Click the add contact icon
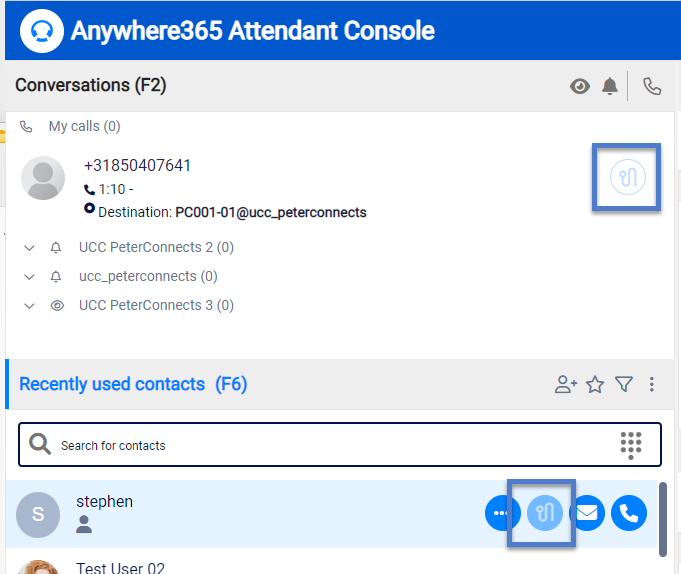The height and width of the screenshot is (574, 681). (x=567, y=384)
